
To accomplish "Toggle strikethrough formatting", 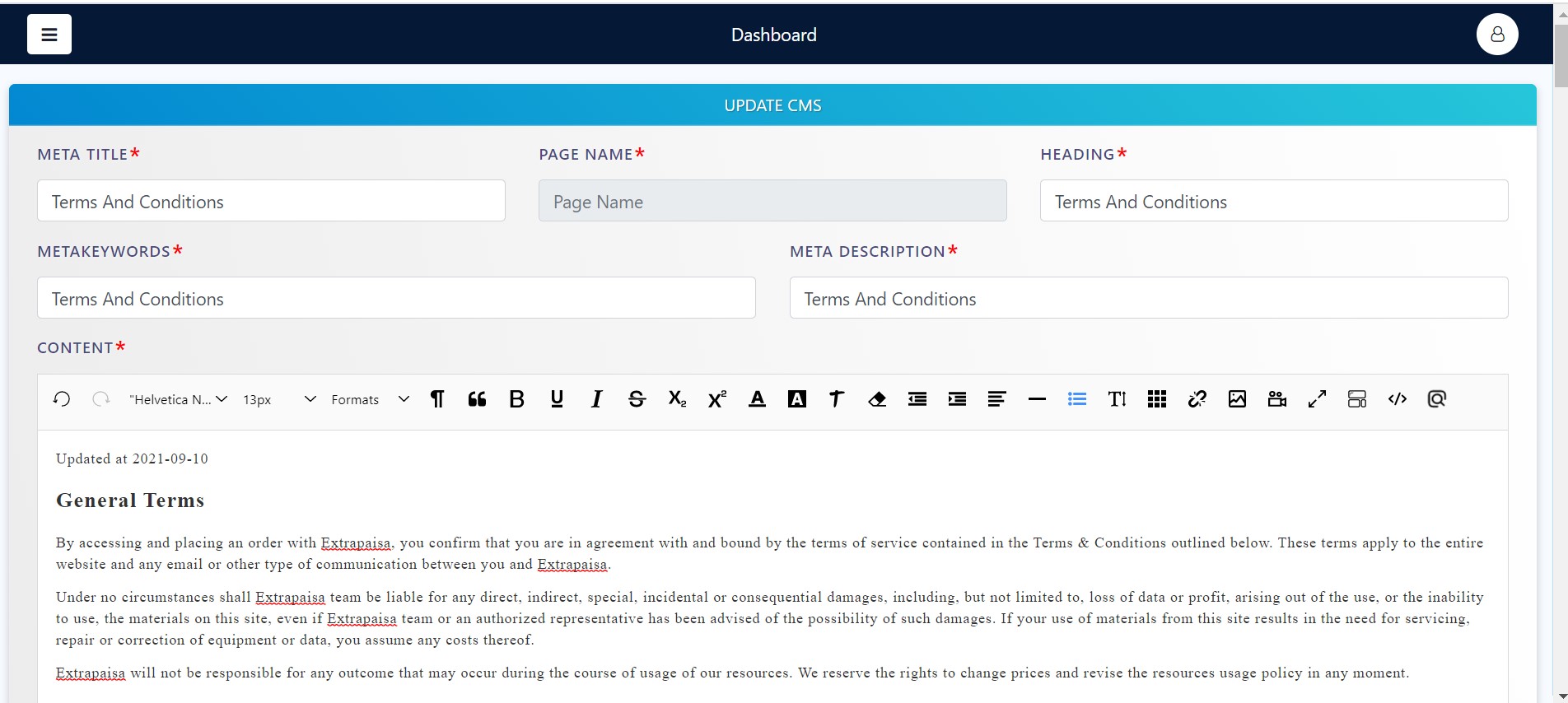I will coord(637,399).
